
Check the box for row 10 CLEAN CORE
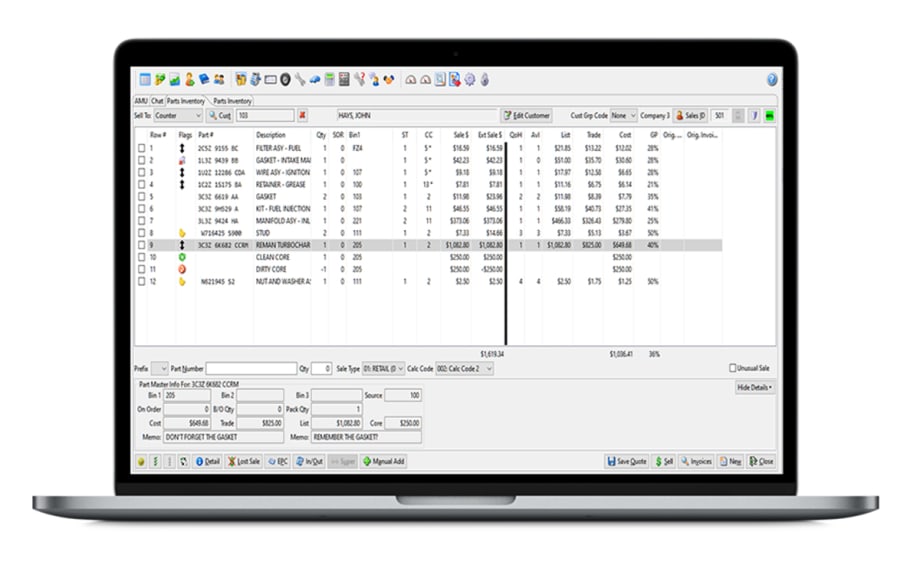pos(141,257)
